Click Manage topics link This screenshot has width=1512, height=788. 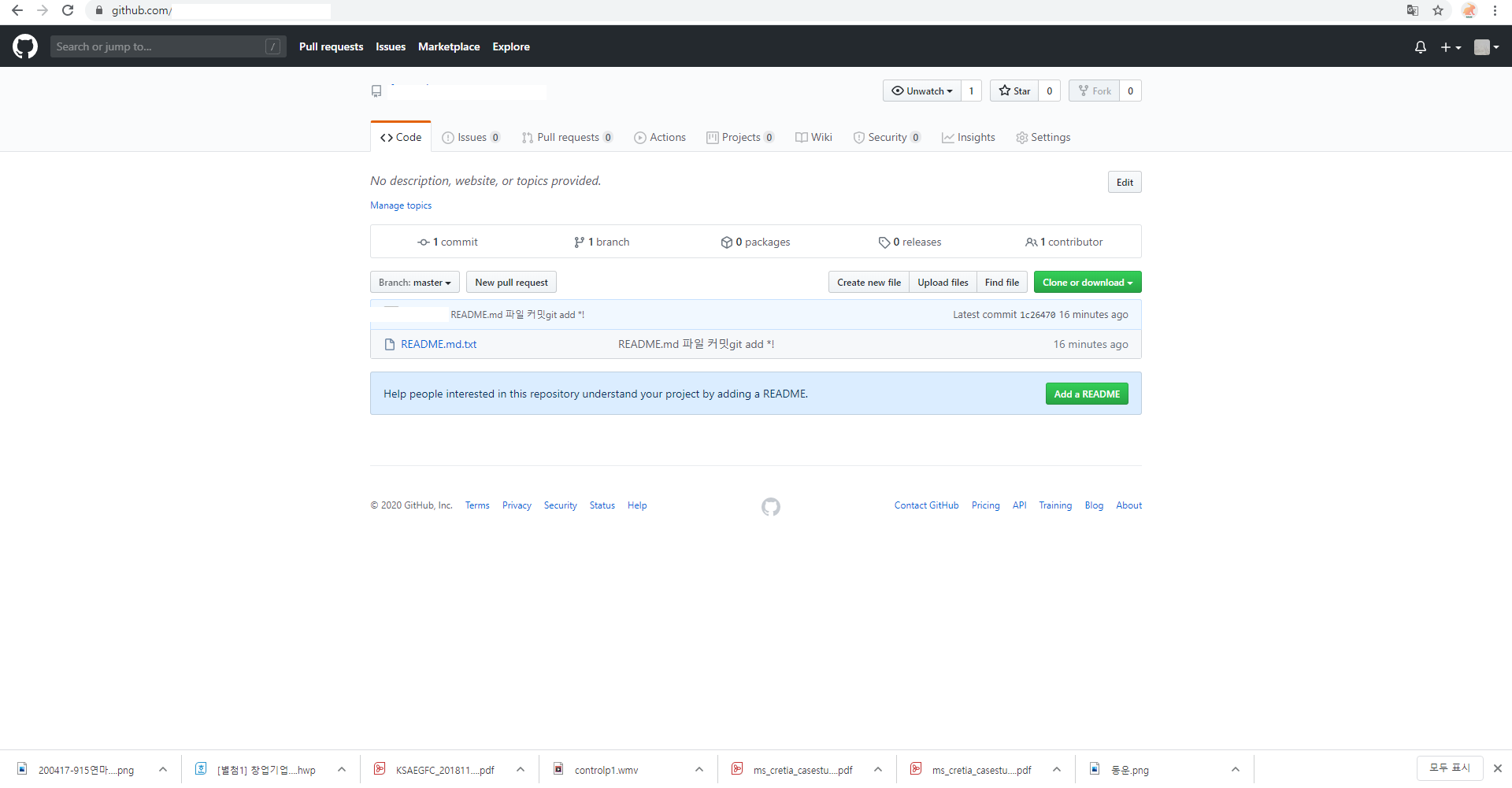[x=401, y=205]
